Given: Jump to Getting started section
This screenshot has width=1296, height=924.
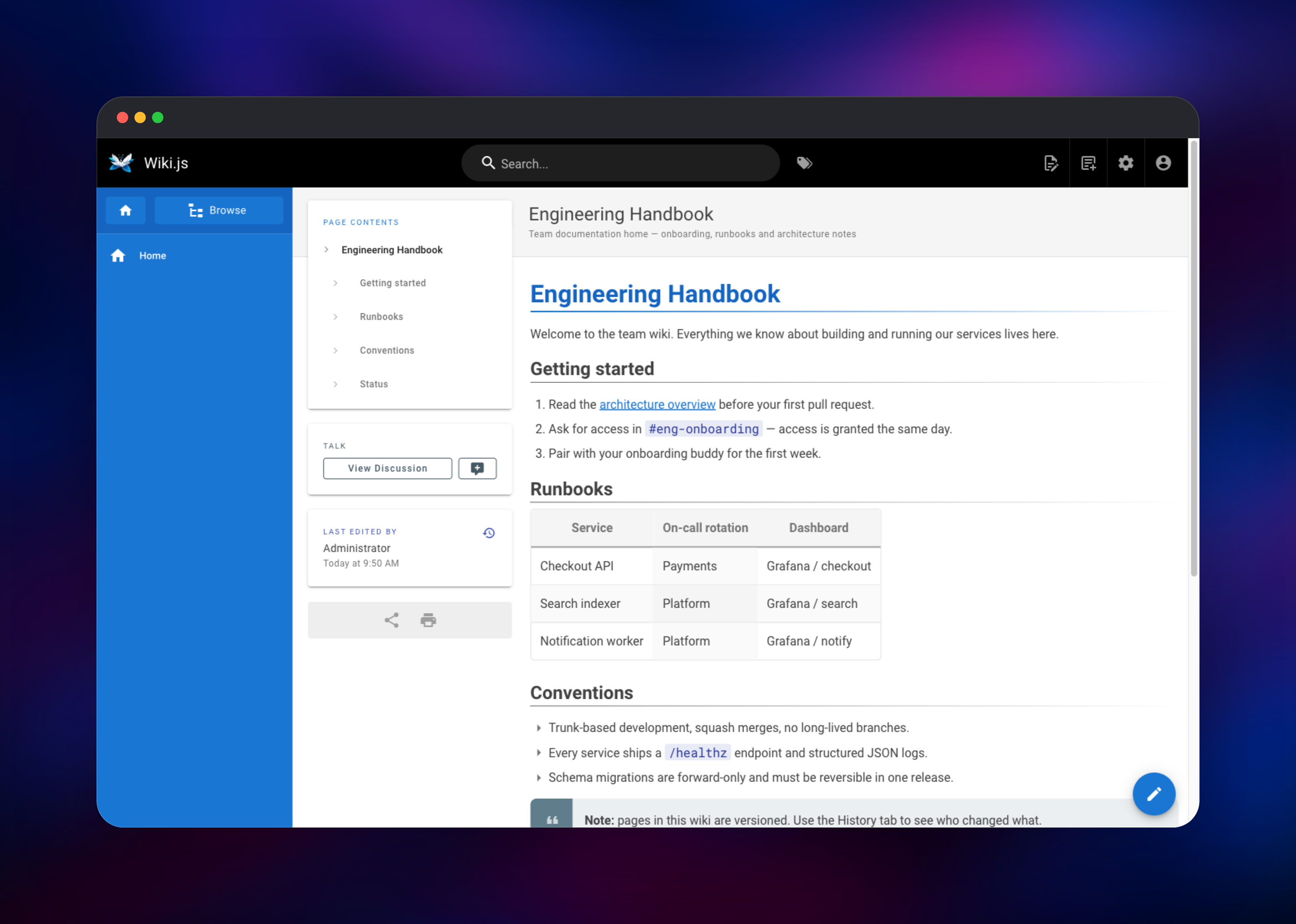Looking at the screenshot, I should (393, 283).
